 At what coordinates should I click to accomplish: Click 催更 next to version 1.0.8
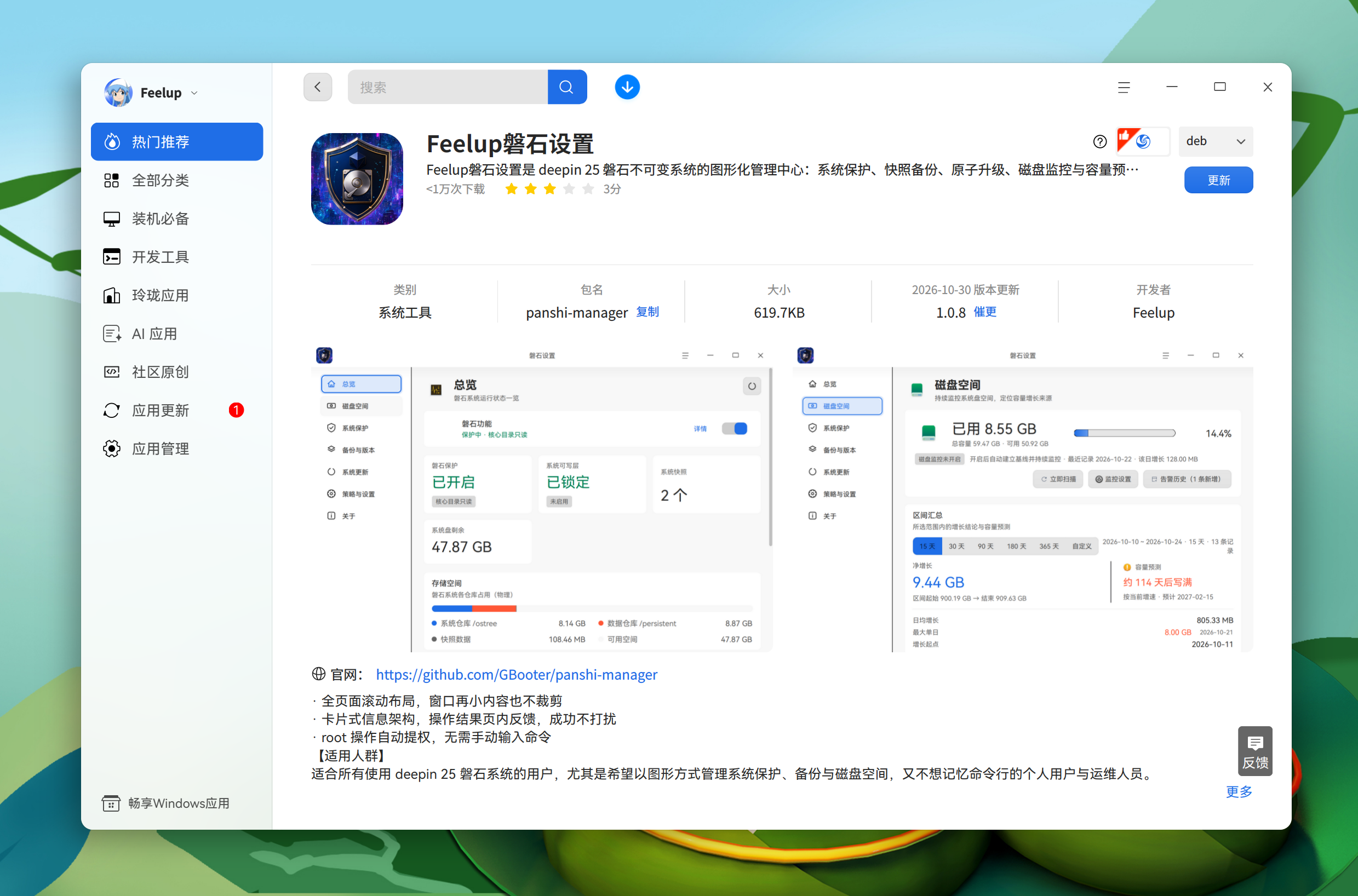pos(985,312)
